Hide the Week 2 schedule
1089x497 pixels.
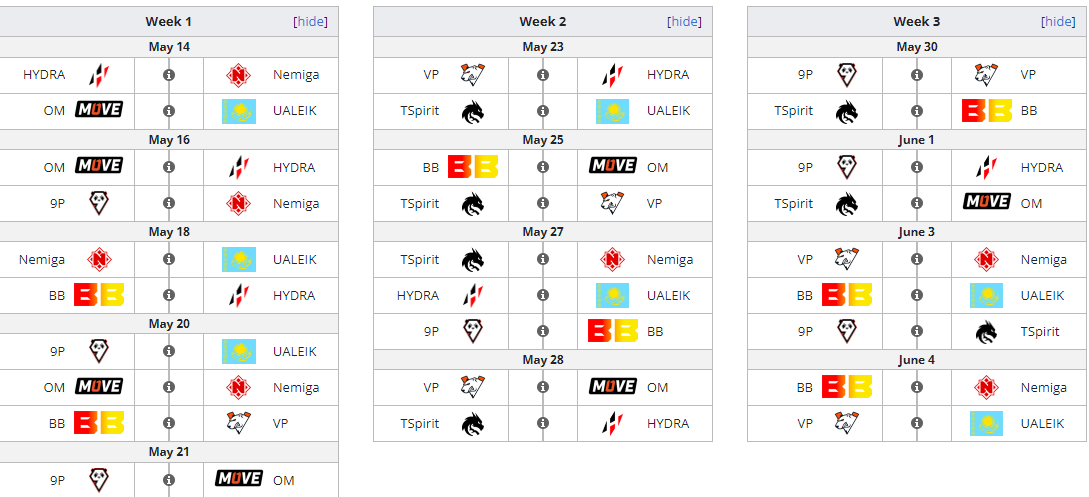tap(684, 21)
